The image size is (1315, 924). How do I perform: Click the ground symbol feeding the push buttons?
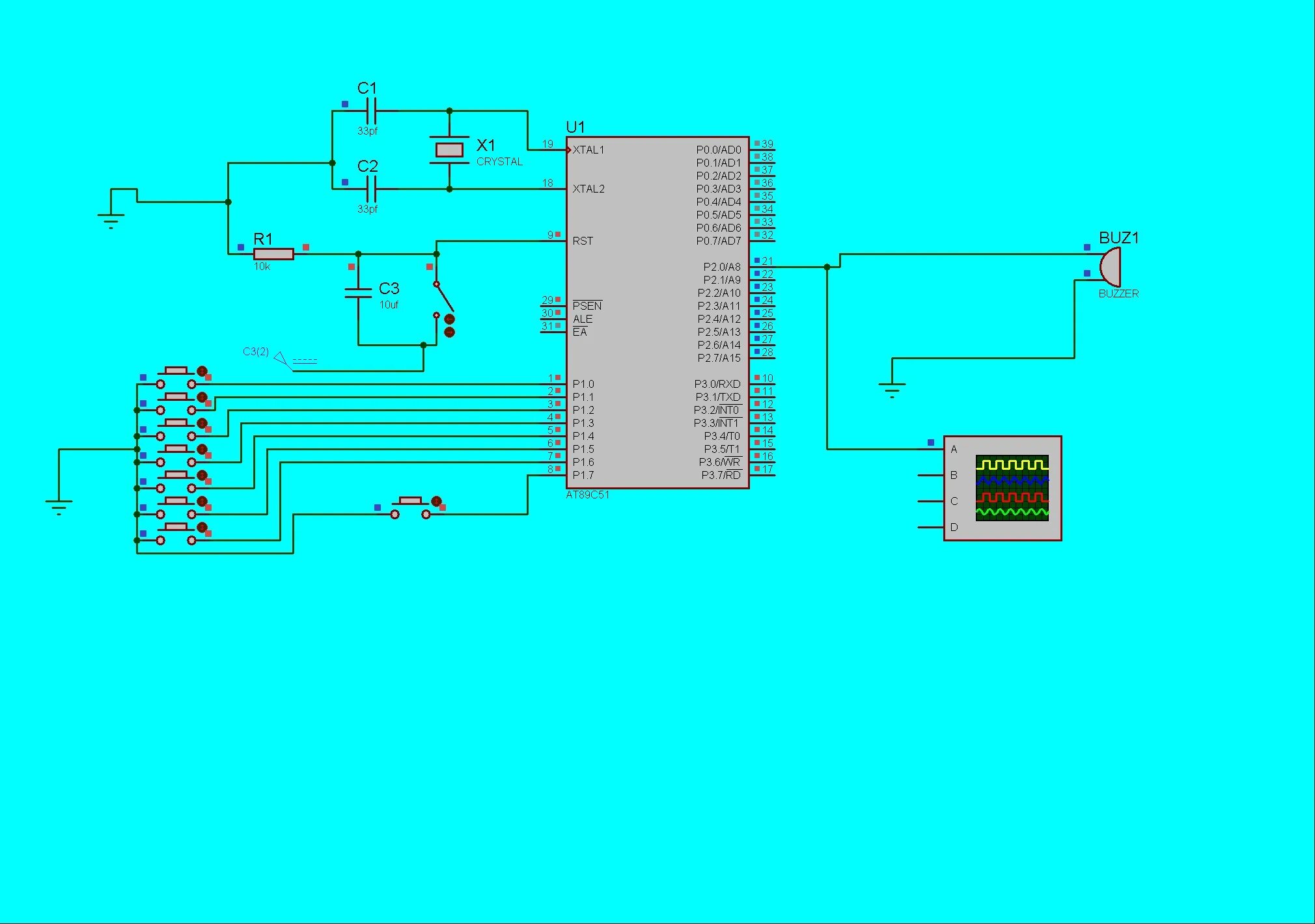(x=59, y=506)
